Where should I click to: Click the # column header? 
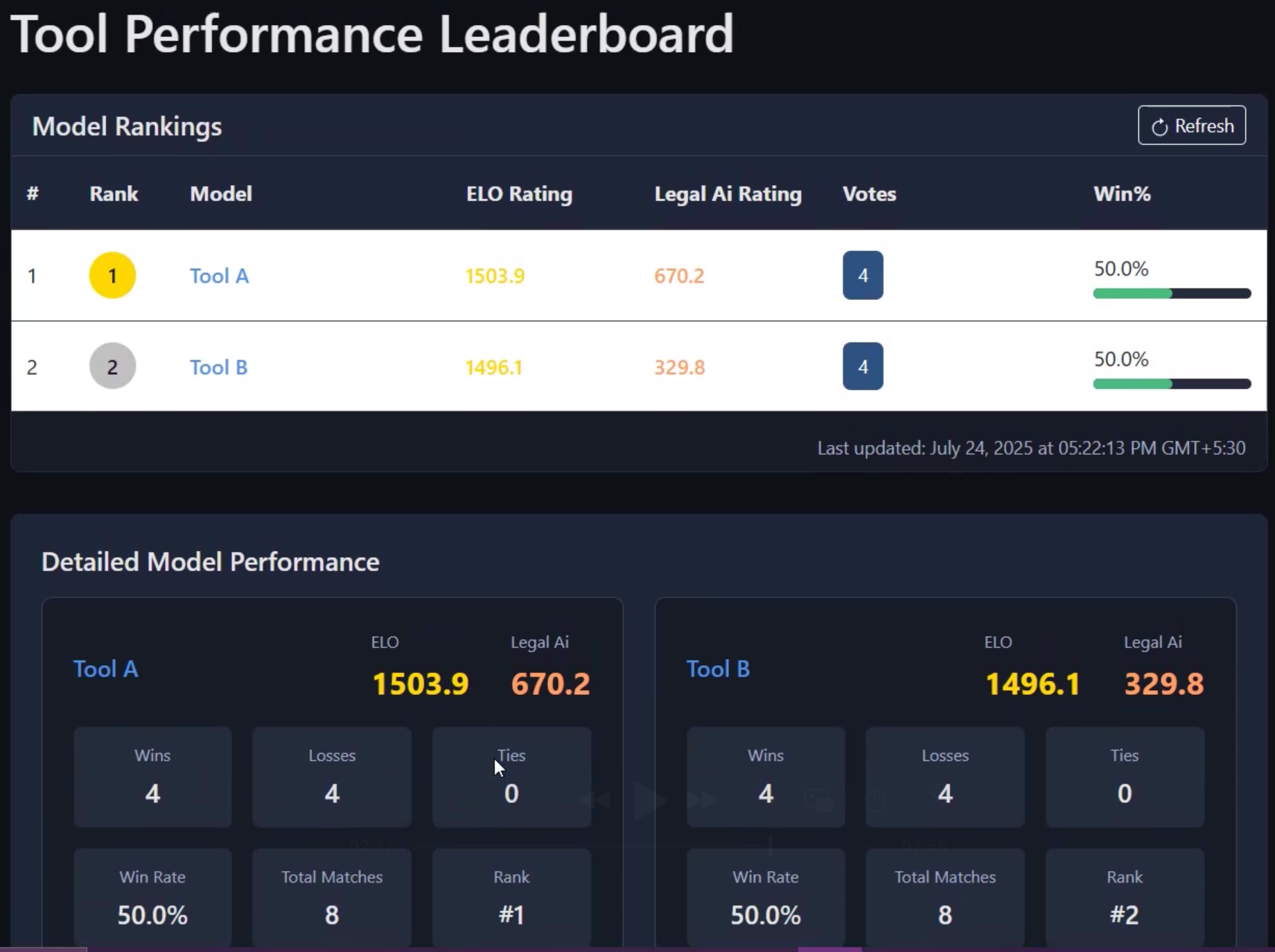pos(33,194)
